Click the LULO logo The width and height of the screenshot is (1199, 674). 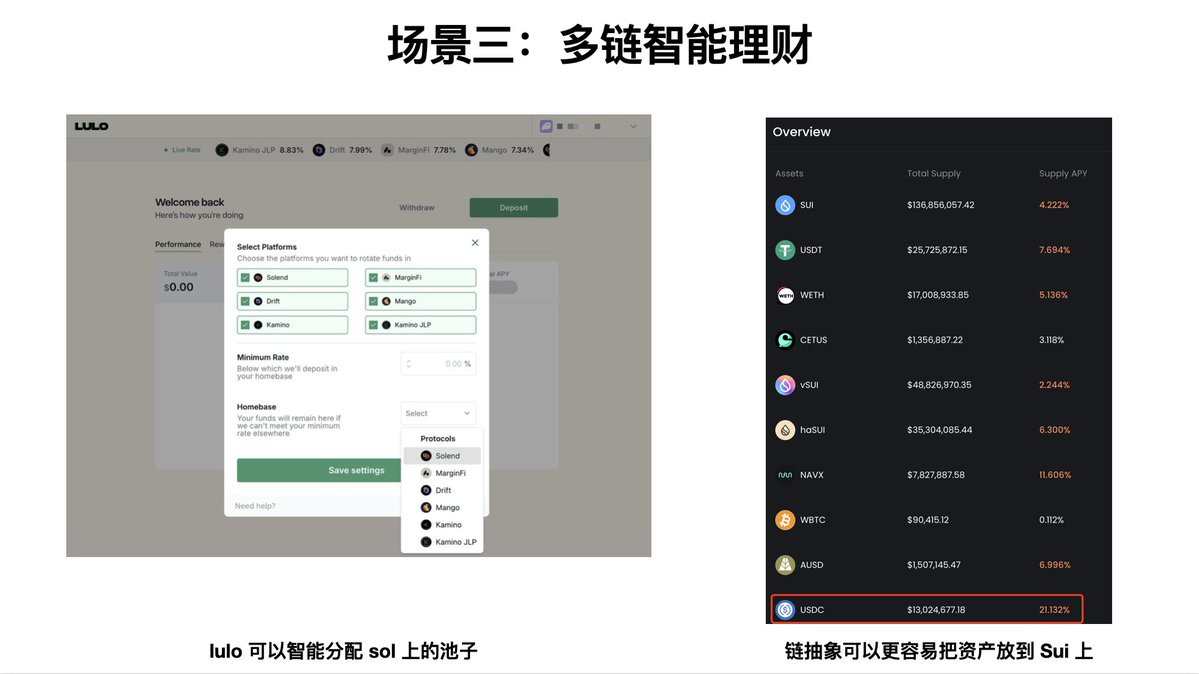tap(91, 126)
